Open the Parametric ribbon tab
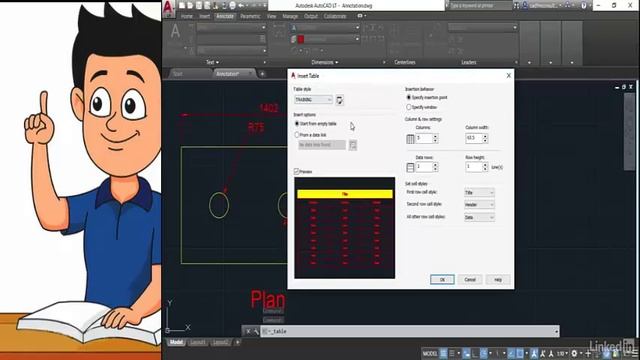 click(x=250, y=16)
